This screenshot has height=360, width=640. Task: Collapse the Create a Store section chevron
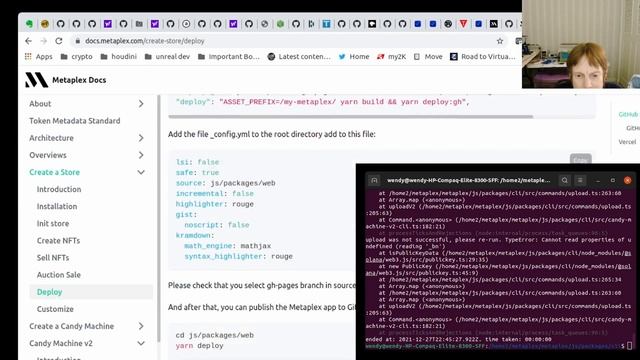point(141,172)
